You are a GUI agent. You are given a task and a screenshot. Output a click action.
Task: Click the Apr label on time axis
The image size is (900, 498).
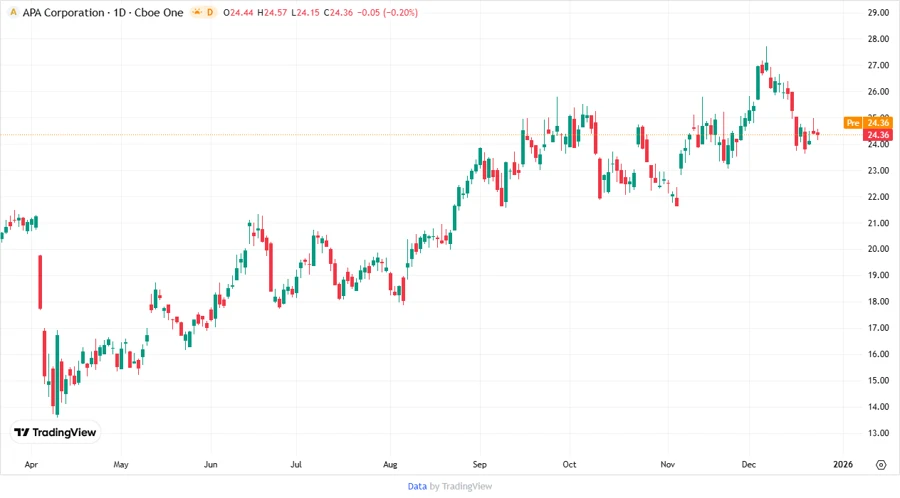[31, 465]
